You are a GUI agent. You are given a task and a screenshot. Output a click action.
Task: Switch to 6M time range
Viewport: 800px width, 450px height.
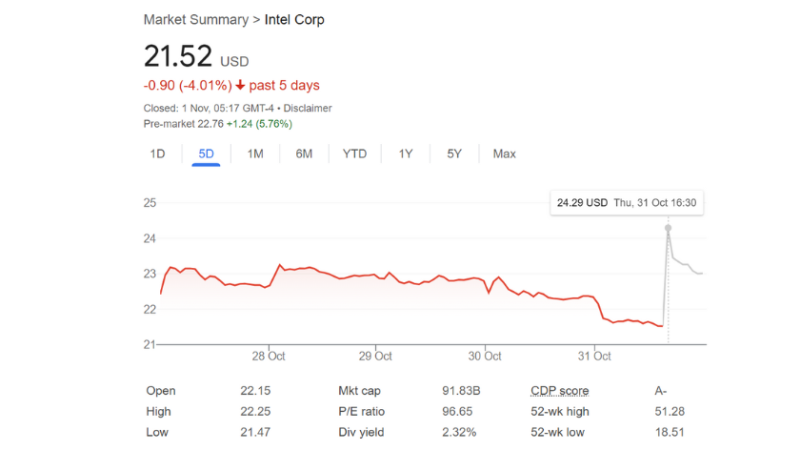point(304,154)
